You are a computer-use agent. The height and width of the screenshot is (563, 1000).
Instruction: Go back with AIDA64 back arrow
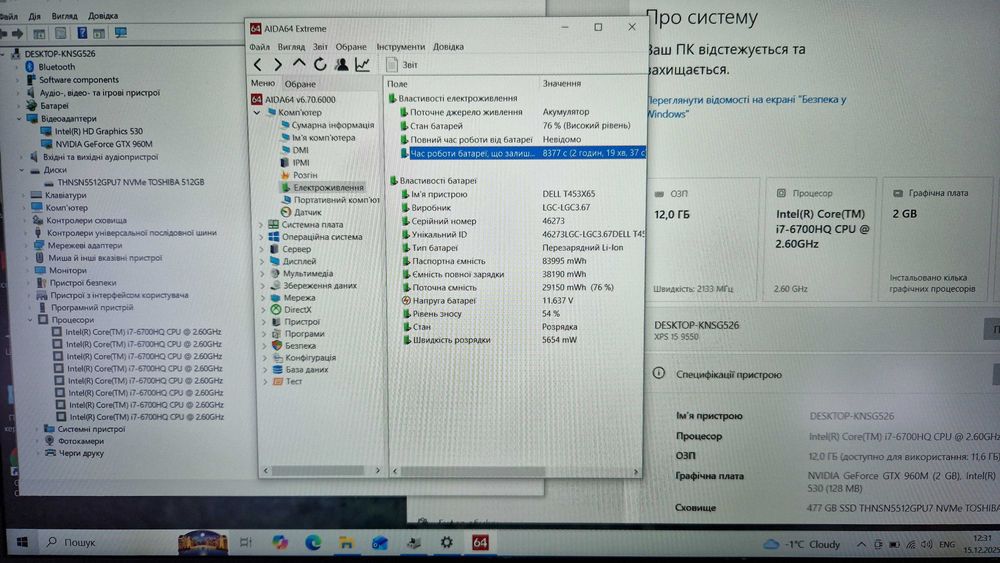coord(258,64)
